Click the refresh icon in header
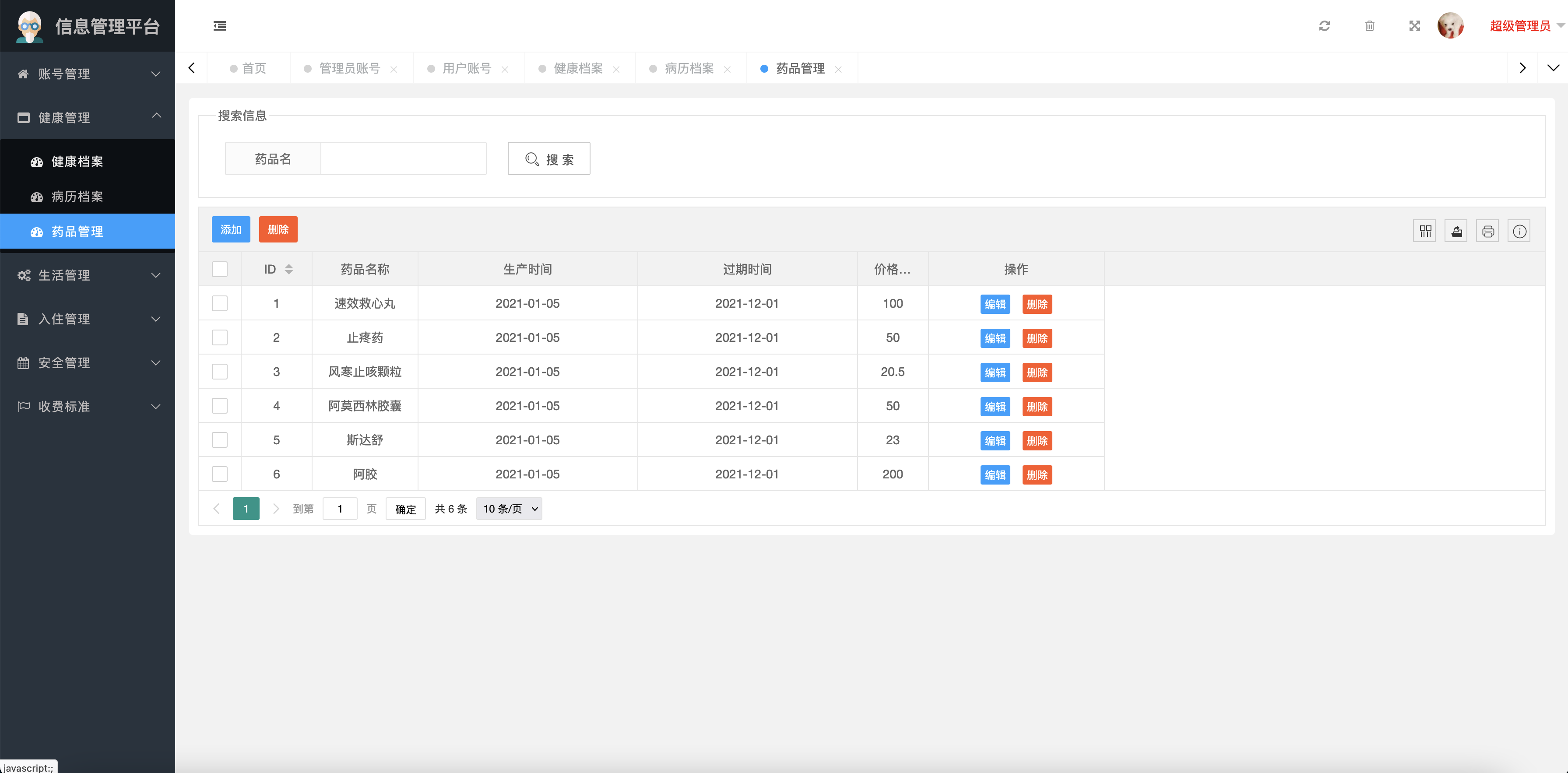Viewport: 1568px width, 773px height. [1324, 25]
